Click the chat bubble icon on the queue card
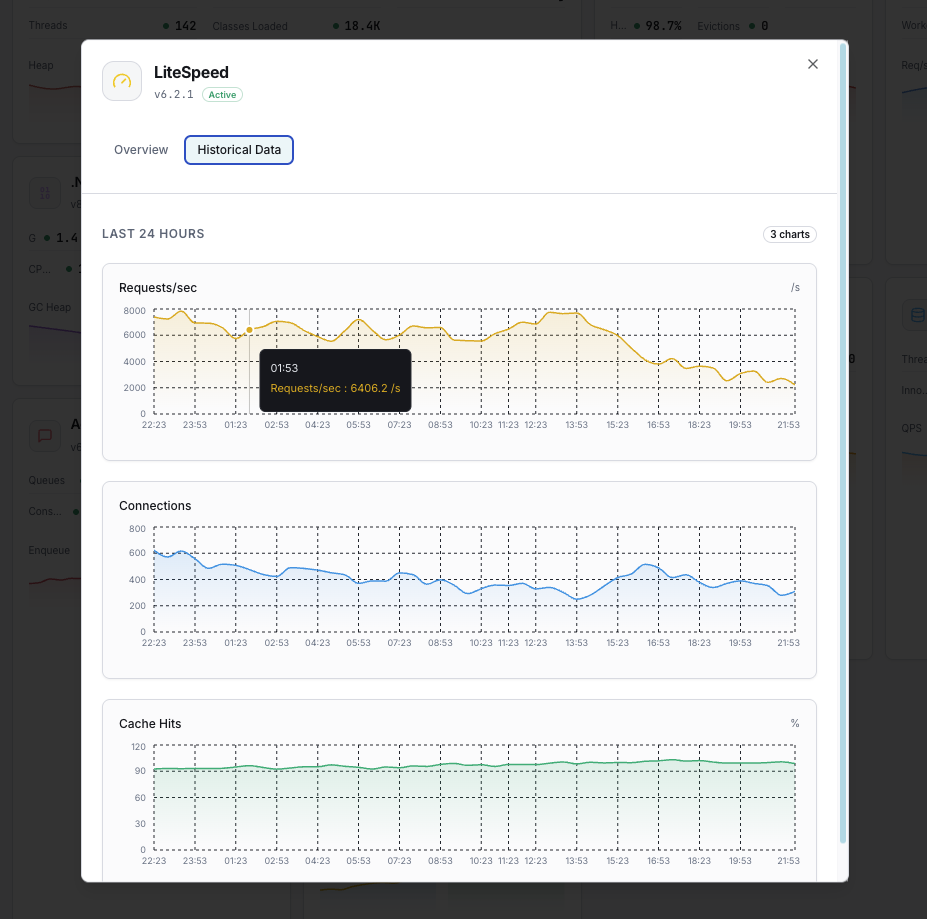The image size is (927, 919). click(x=45, y=435)
